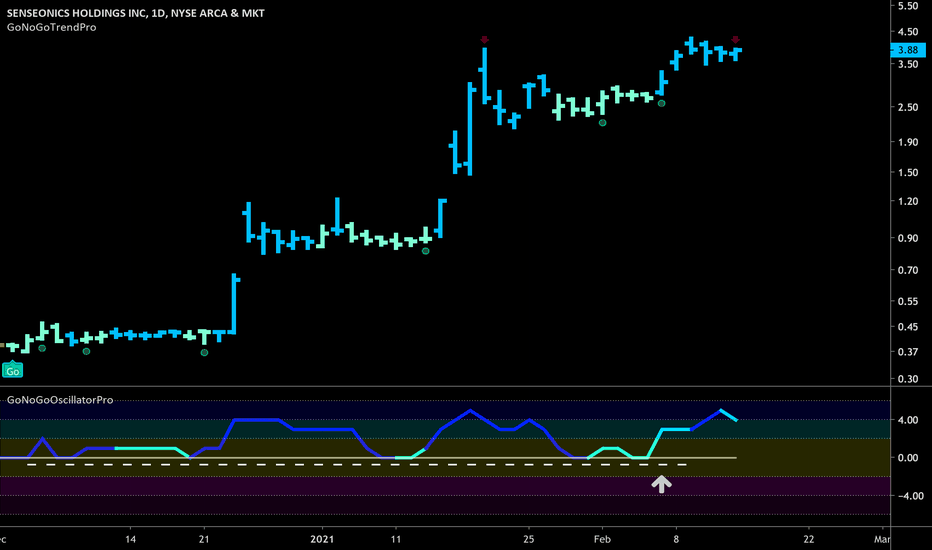
Task: Click the 3.50 price axis label
Action: point(908,64)
